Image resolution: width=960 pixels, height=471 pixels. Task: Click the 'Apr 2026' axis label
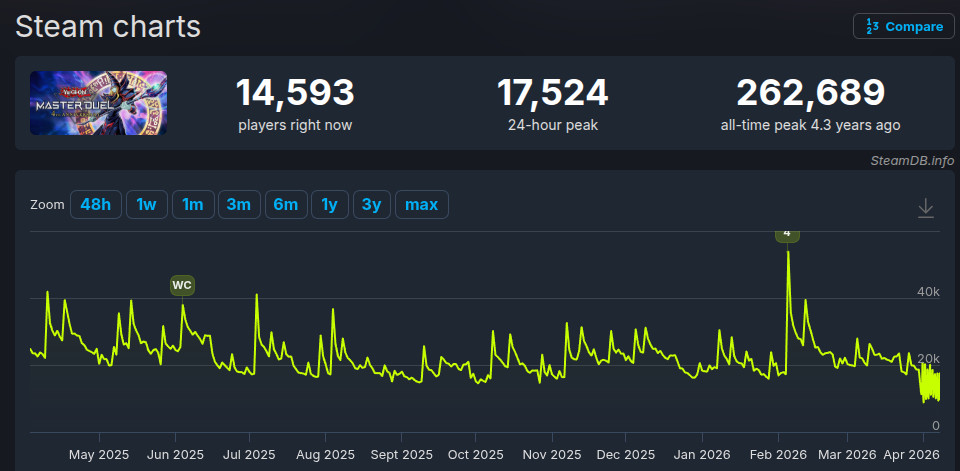coord(910,455)
